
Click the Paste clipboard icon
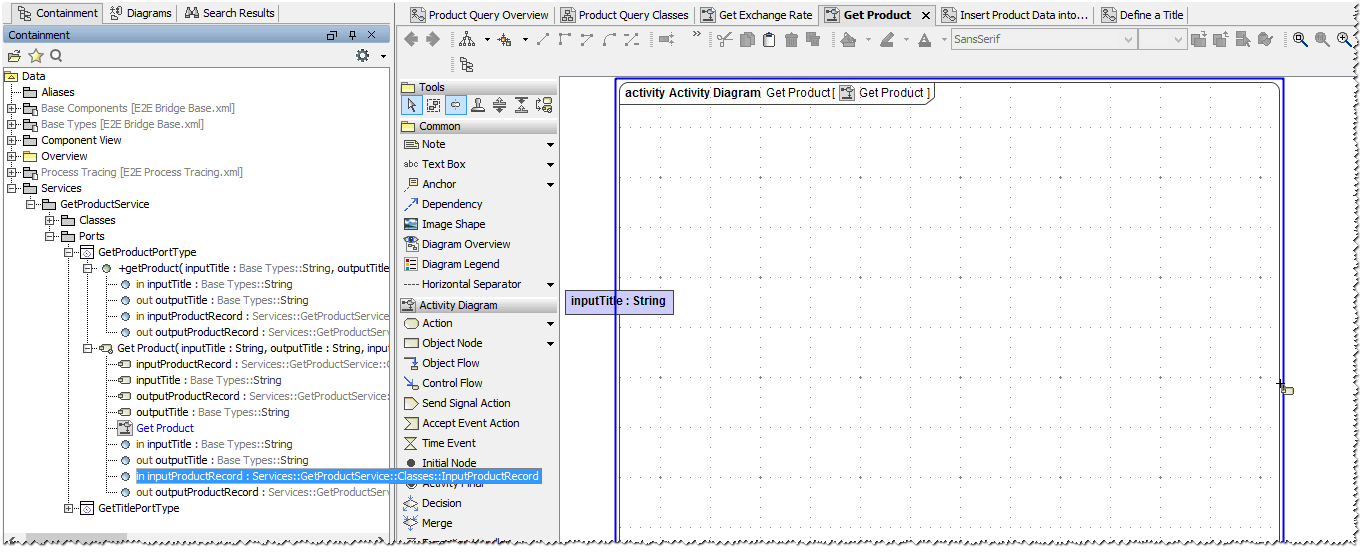coord(769,40)
